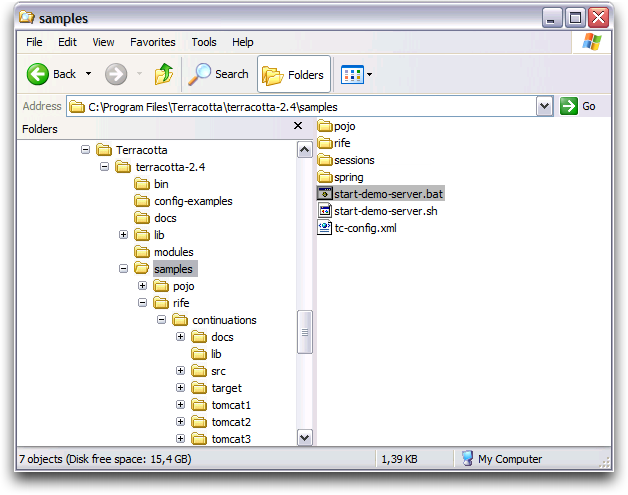Click the My Computer status bar icon
Viewport: 628px width, 495px height.
(x=467, y=458)
